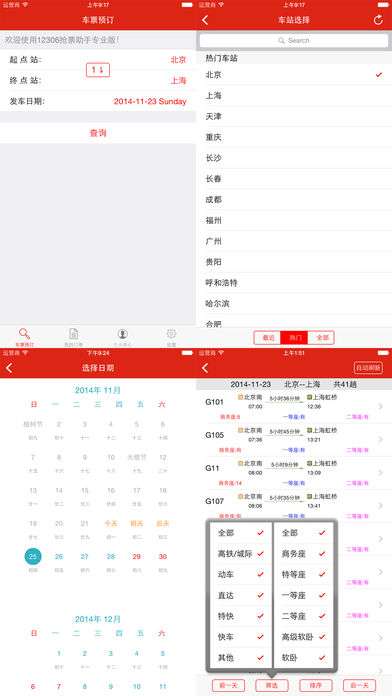The image size is (392, 696).
Task: Click the 自动刷新 auto refresh button
Action: (x=368, y=368)
